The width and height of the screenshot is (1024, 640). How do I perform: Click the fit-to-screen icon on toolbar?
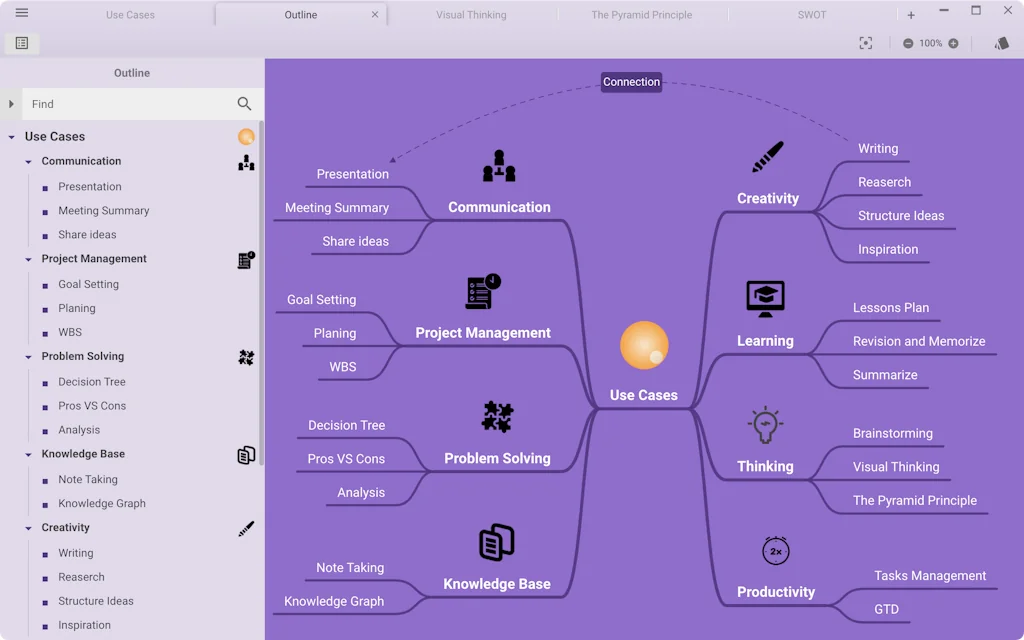866,43
